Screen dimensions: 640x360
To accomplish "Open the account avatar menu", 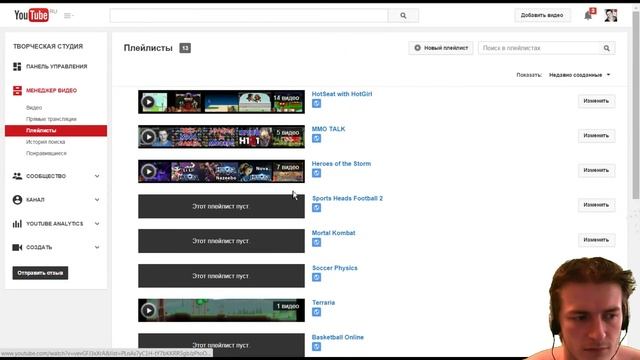I will [611, 16].
